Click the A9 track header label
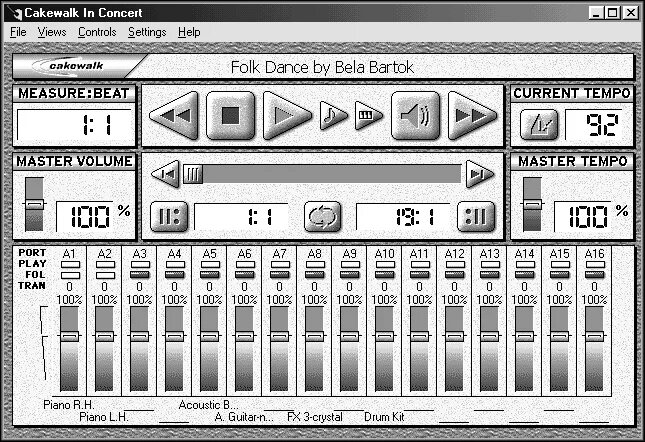Viewport: 645px width, 442px height. click(349, 254)
